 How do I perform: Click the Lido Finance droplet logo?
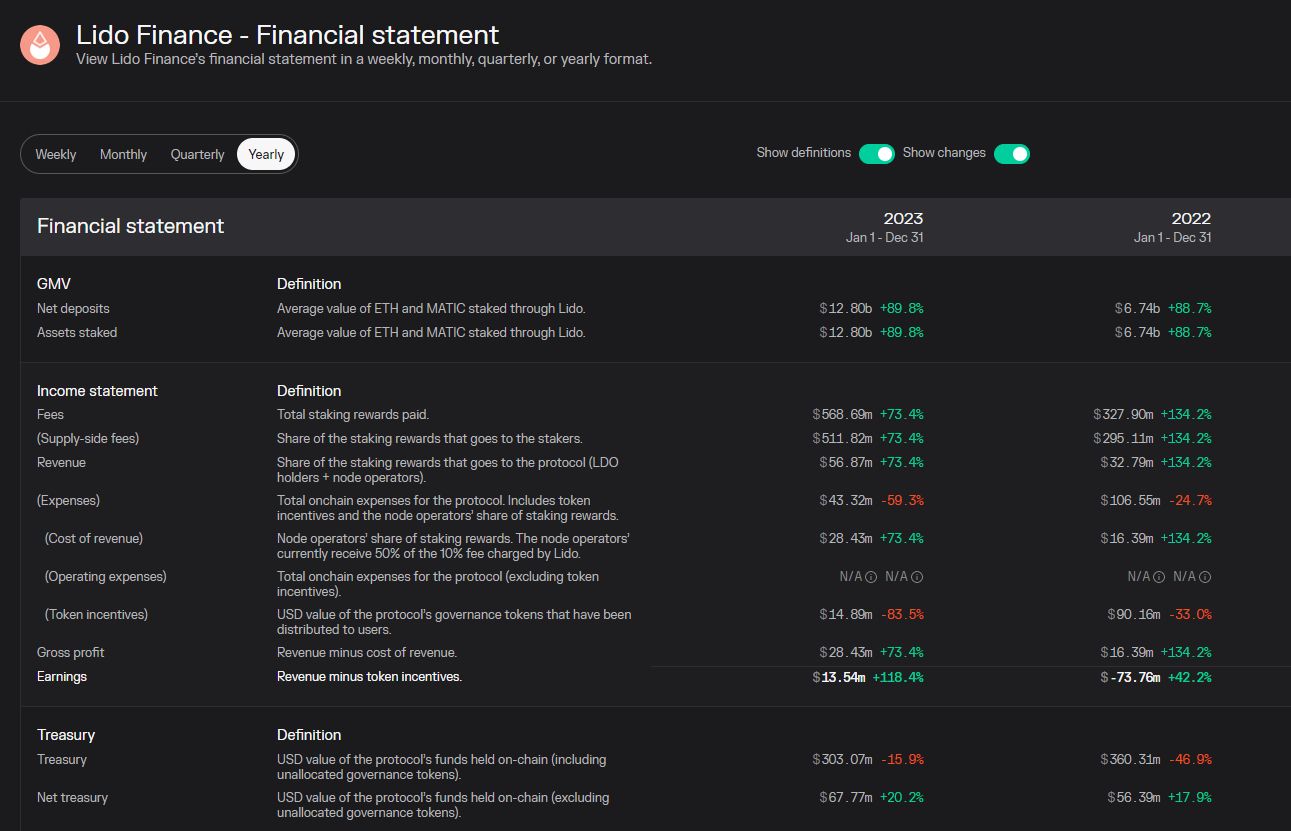pyautogui.click(x=40, y=45)
